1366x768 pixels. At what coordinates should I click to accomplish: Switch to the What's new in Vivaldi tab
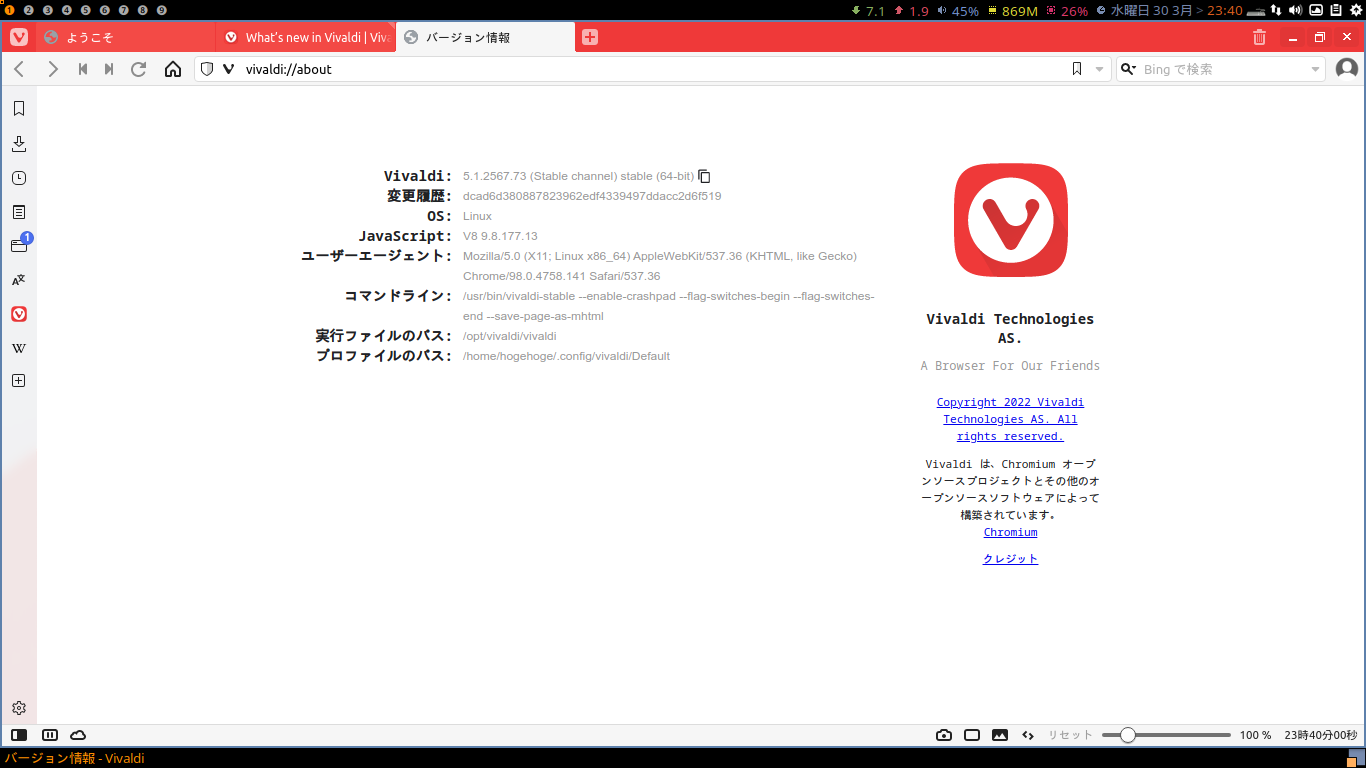[306, 37]
